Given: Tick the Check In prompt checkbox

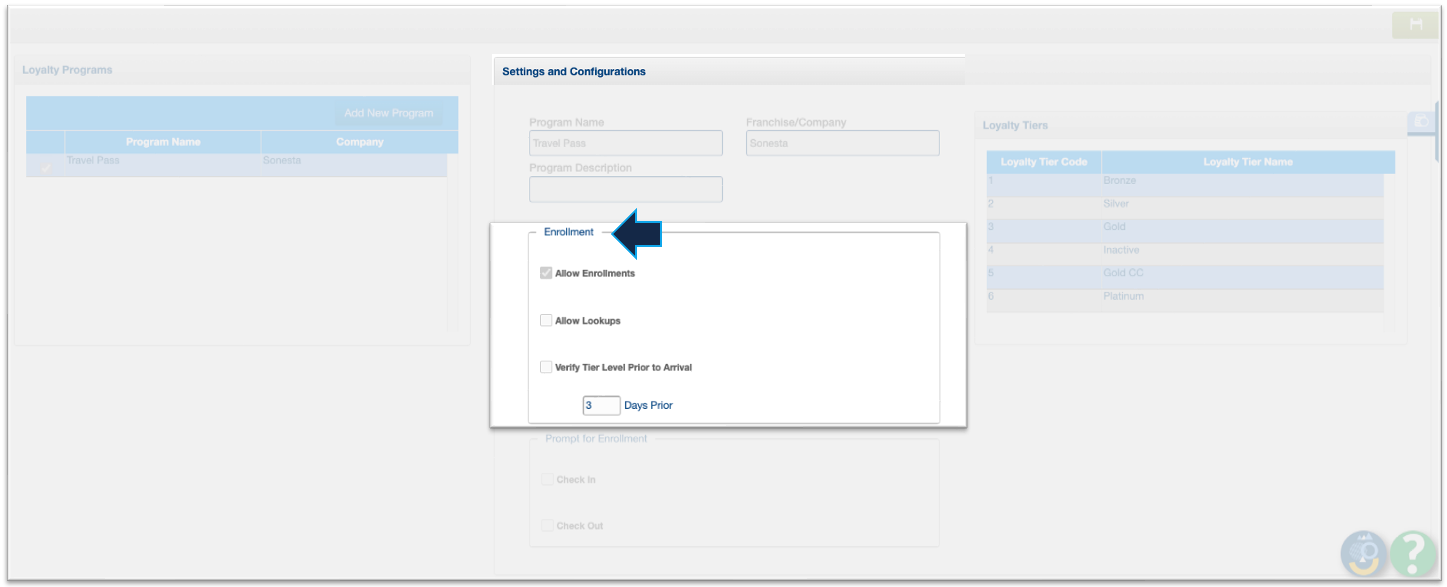Looking at the screenshot, I should [547, 479].
